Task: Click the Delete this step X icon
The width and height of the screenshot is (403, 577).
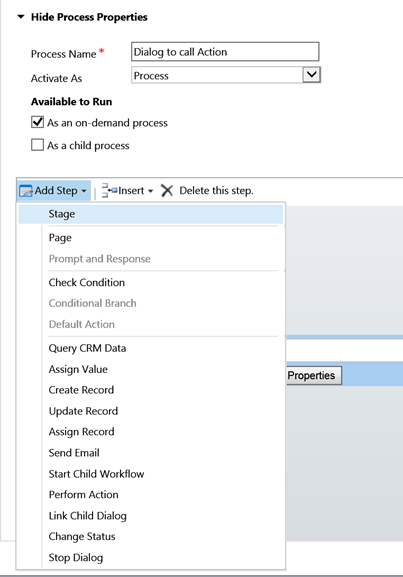Action: 167,191
